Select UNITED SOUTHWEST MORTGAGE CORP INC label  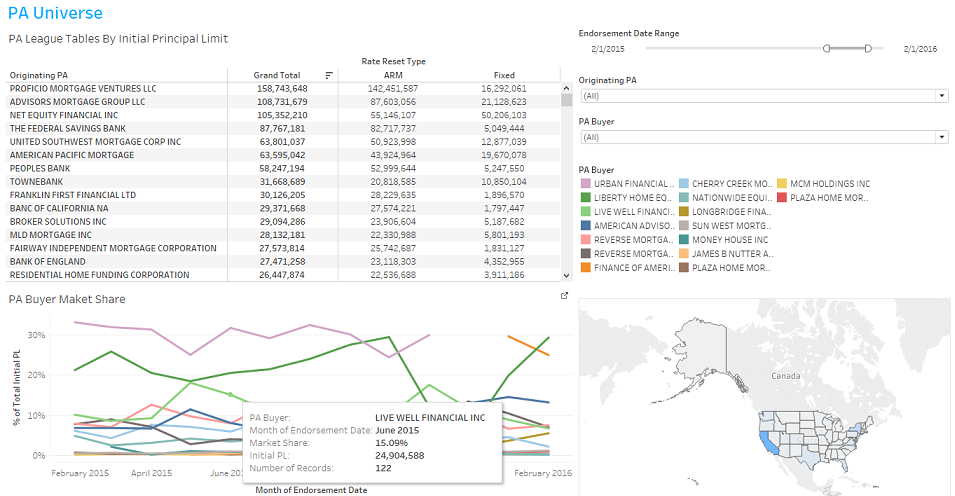click(x=96, y=142)
